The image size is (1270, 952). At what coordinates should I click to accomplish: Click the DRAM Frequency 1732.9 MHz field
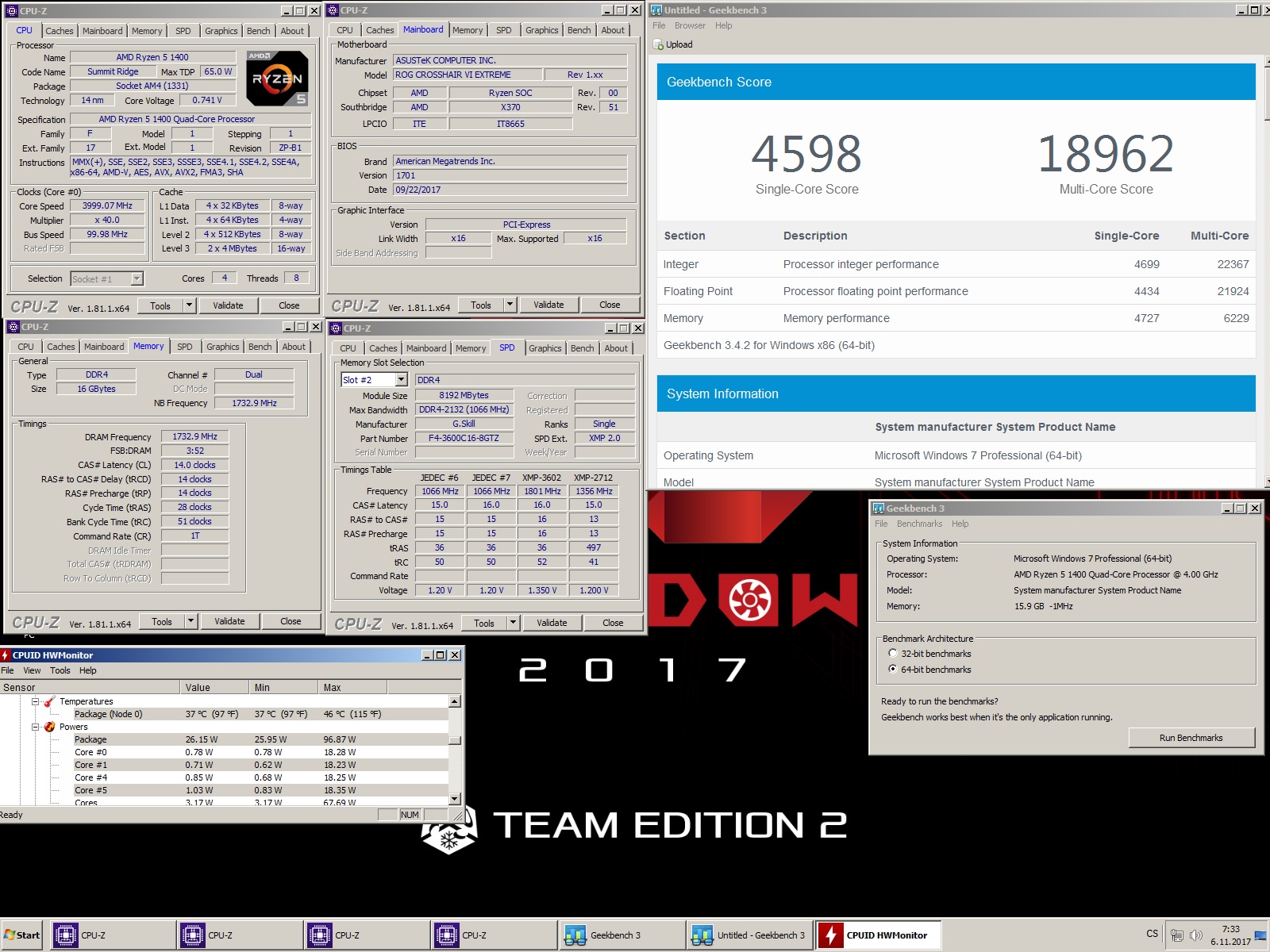[195, 436]
